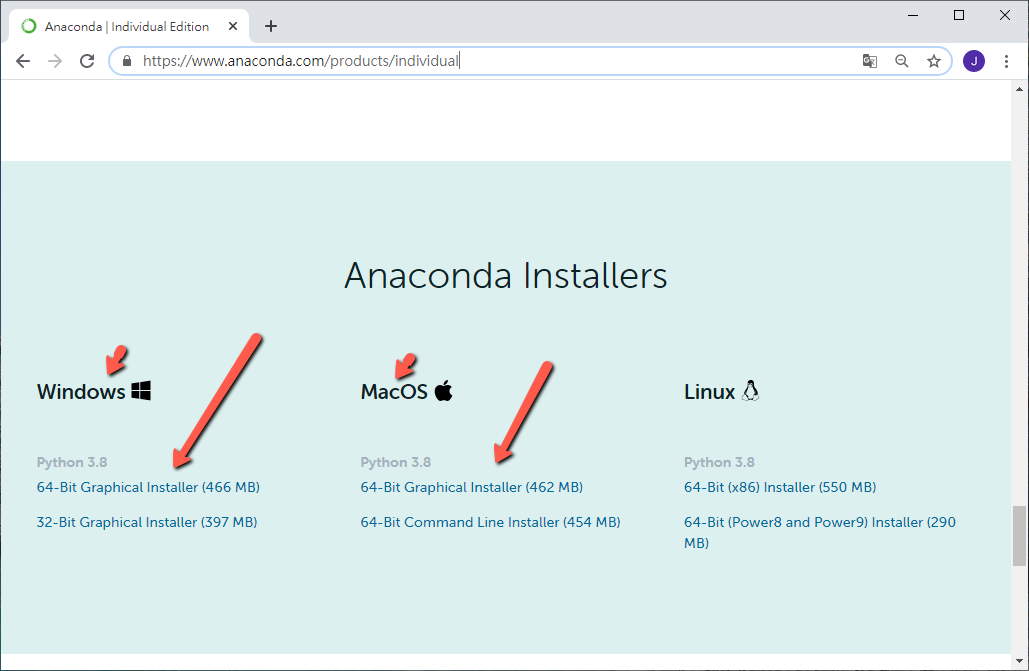Open the profile avatar J

click(x=974, y=61)
